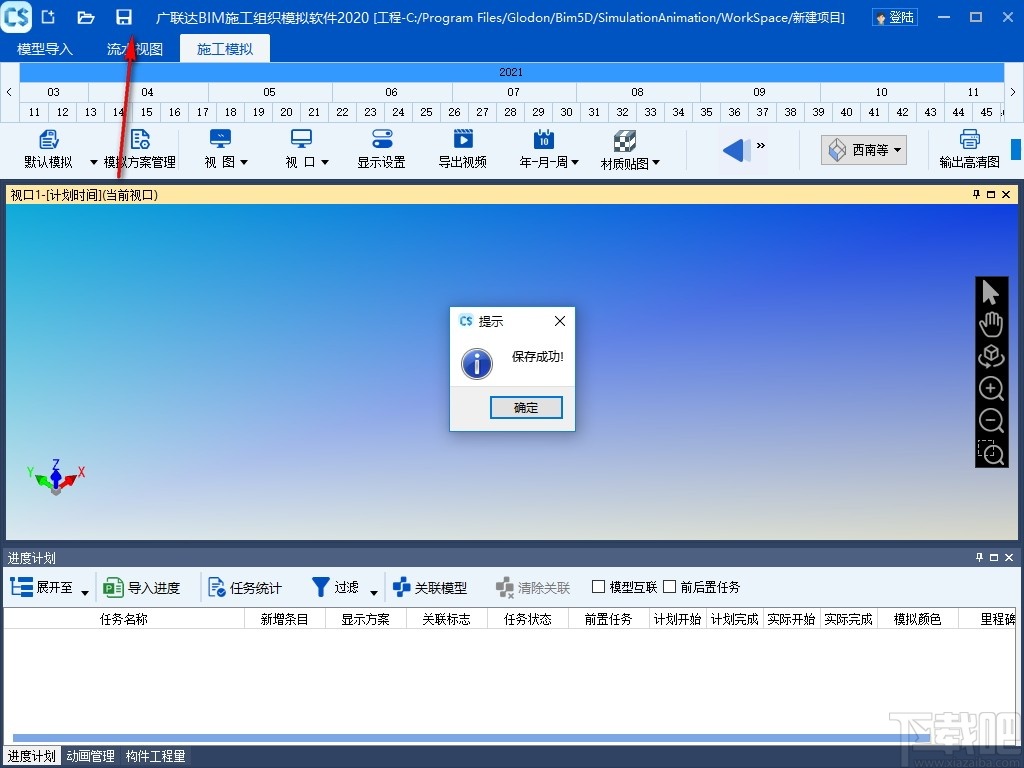Maximize the 视口1 viewport panel
1024x768 pixels.
click(x=991, y=195)
